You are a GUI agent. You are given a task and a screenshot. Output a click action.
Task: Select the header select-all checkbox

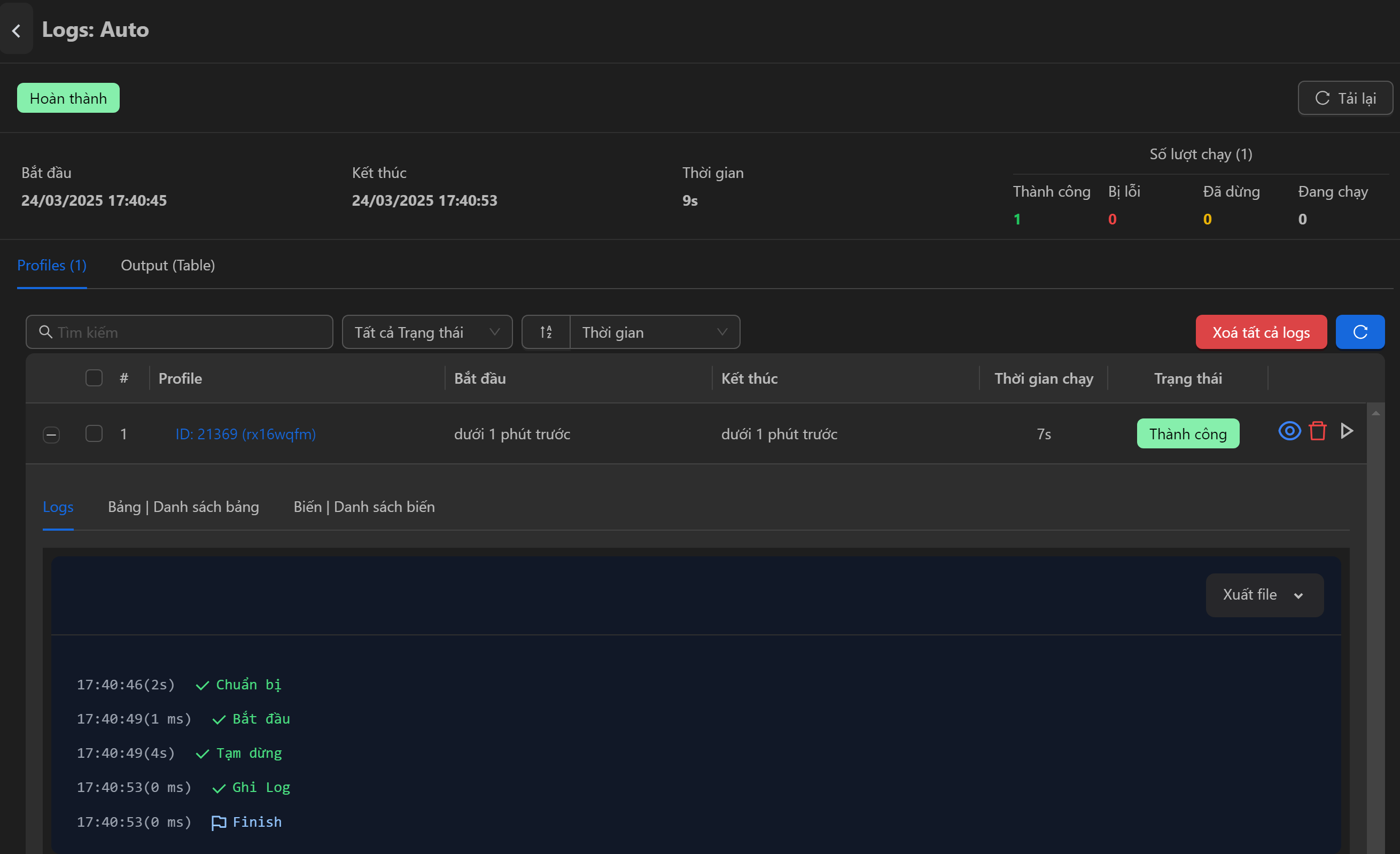point(95,377)
